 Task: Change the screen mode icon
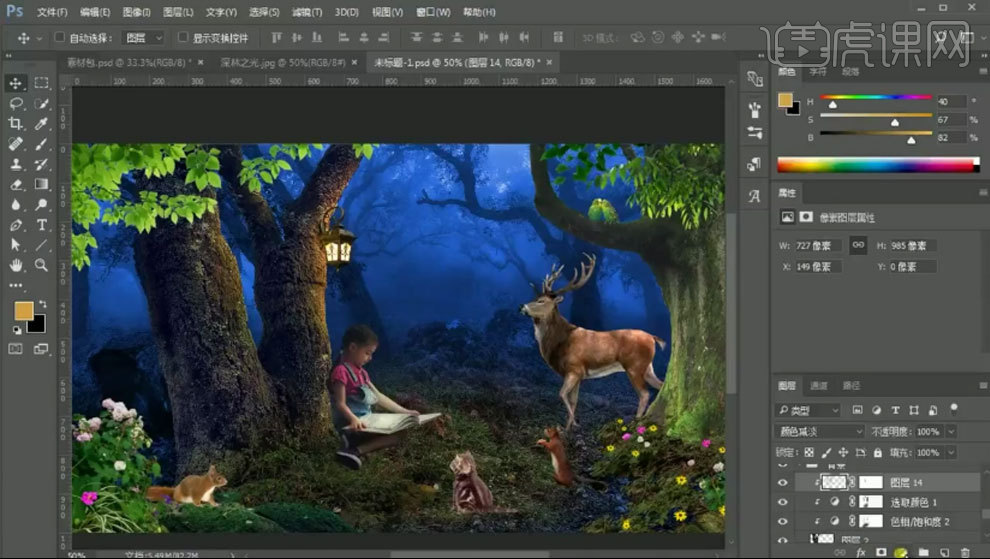pyautogui.click(x=42, y=349)
